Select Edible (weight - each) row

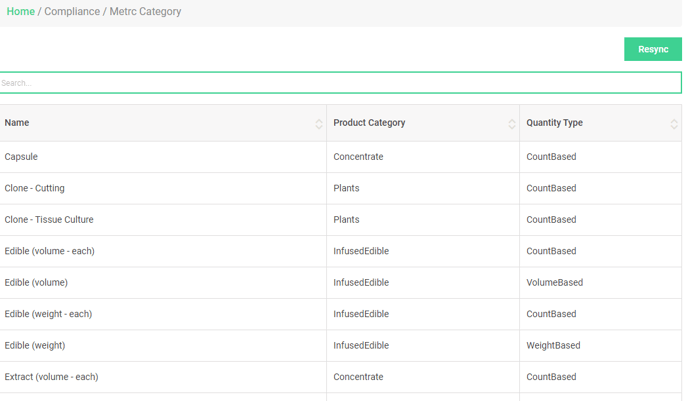click(340, 314)
